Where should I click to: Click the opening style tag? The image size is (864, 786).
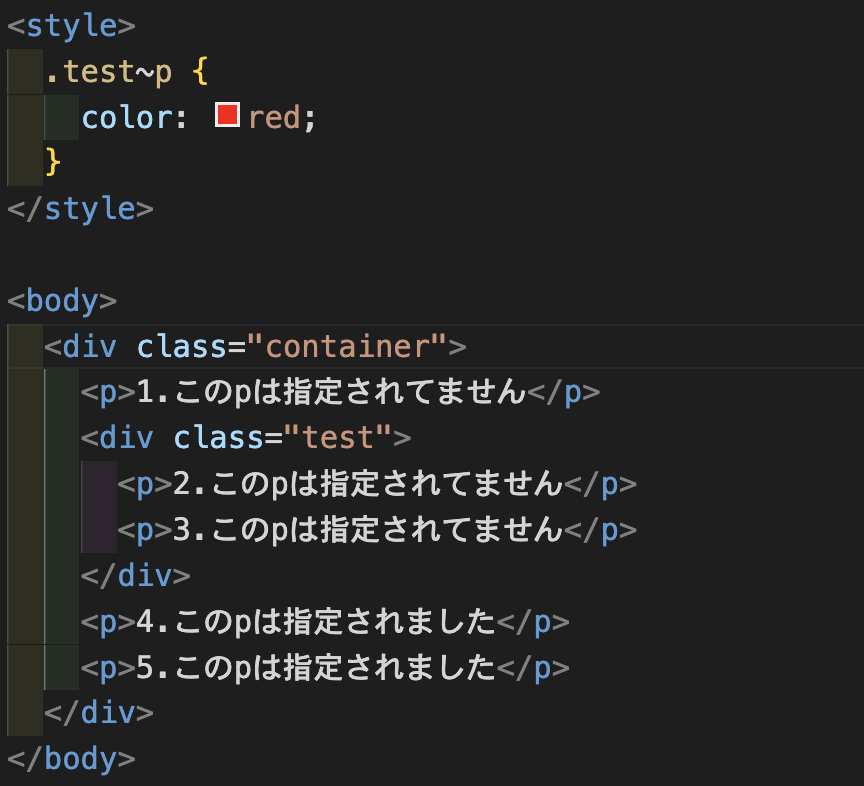[71, 24]
